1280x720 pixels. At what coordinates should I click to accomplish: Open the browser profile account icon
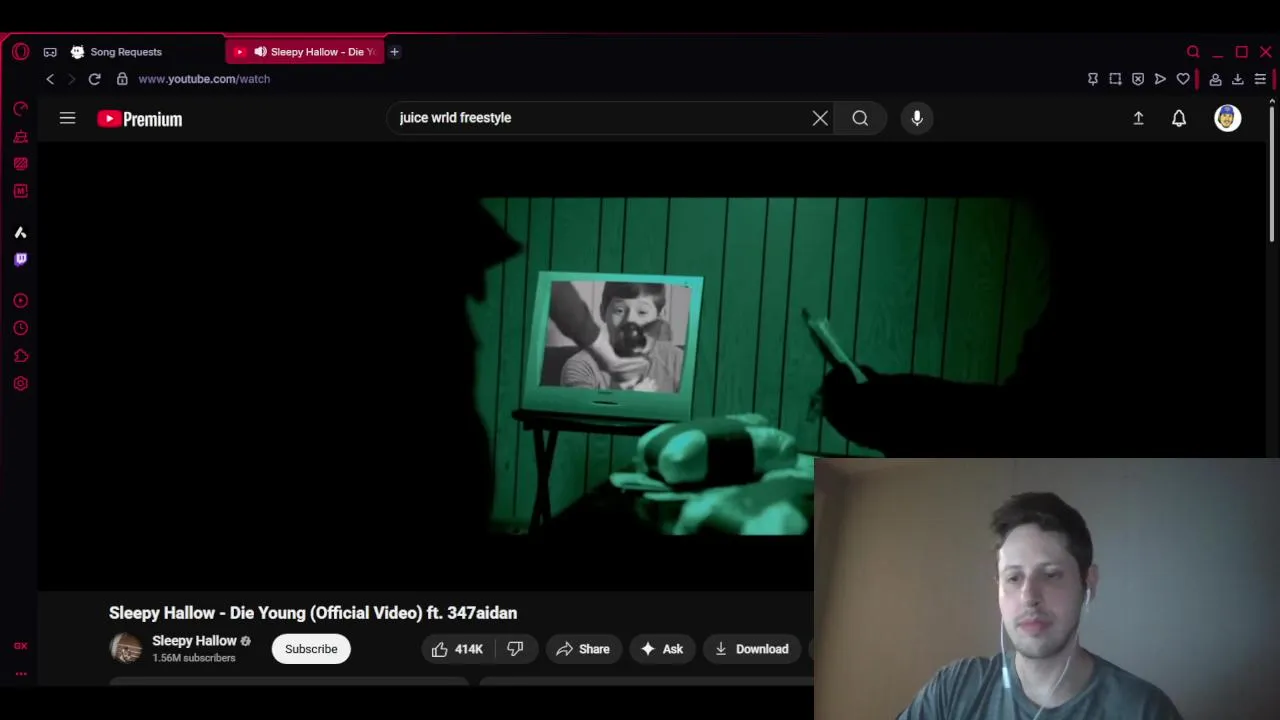coord(1215,79)
